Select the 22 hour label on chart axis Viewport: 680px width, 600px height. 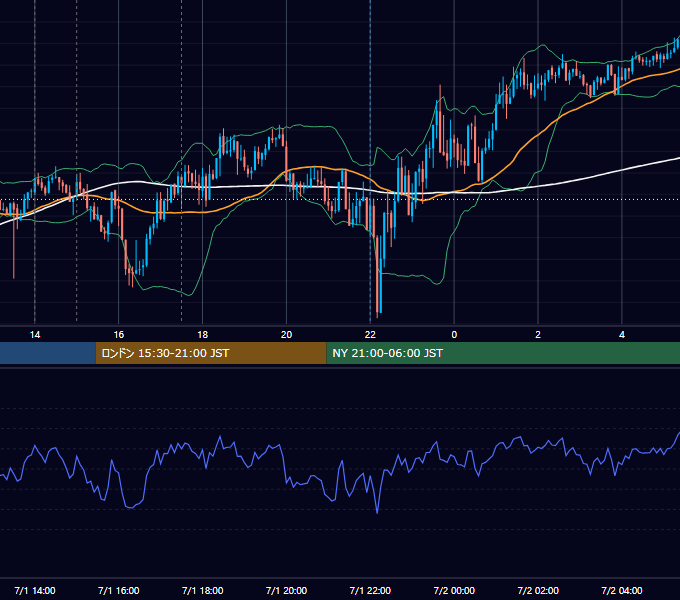[370, 335]
